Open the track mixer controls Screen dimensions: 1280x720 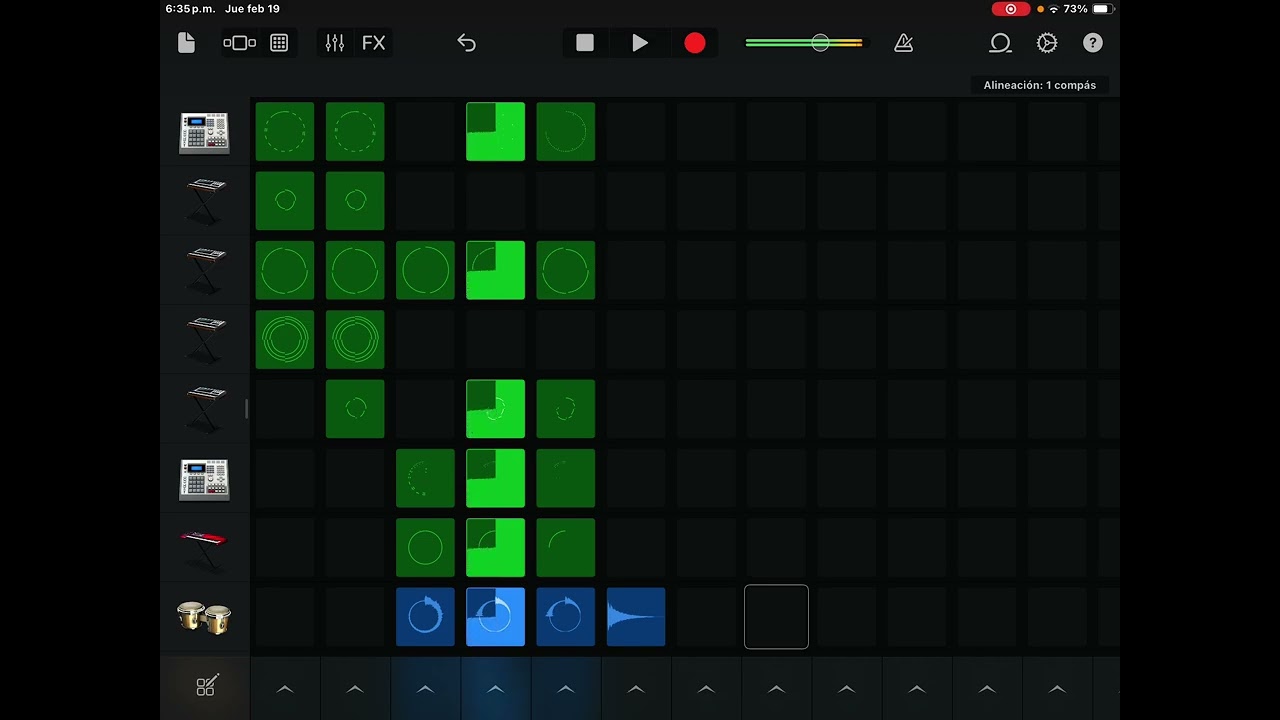pos(335,43)
